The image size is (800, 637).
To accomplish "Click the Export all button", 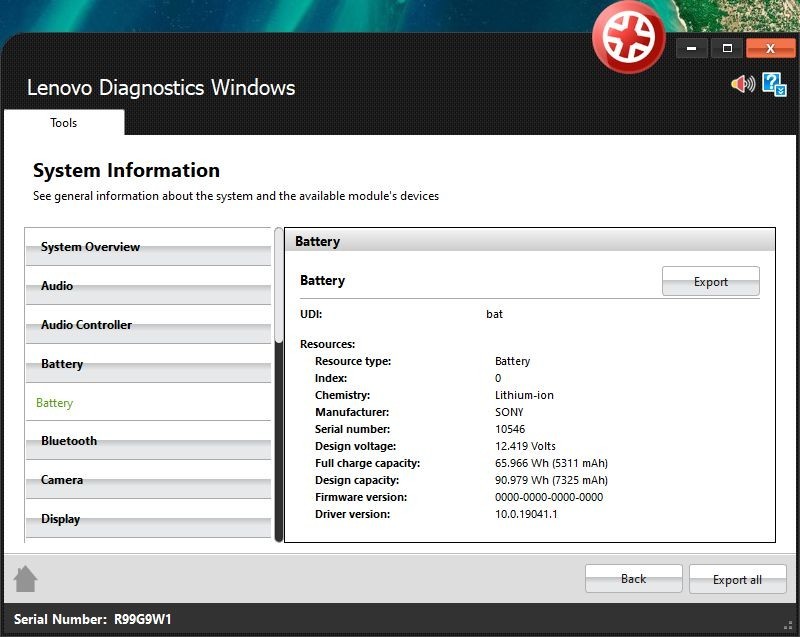I will 737,579.
